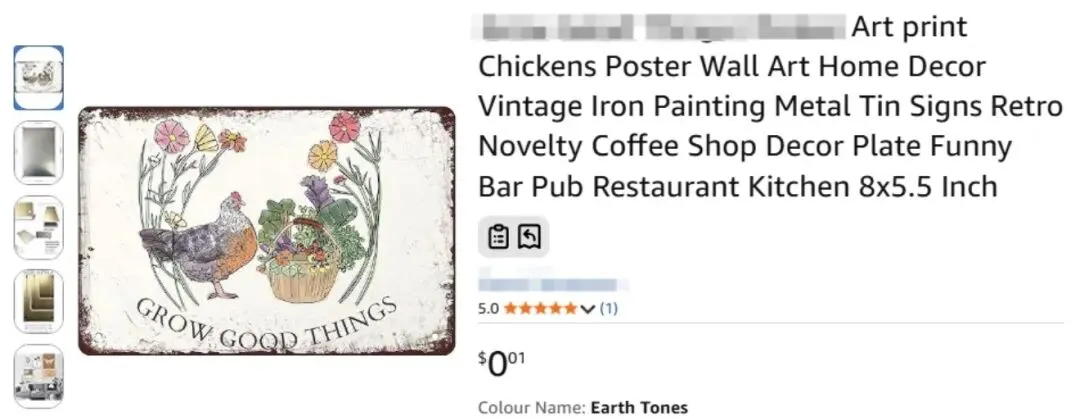Expand the star rating breakdown chevron
This screenshot has height=419, width=1080.
point(587,309)
